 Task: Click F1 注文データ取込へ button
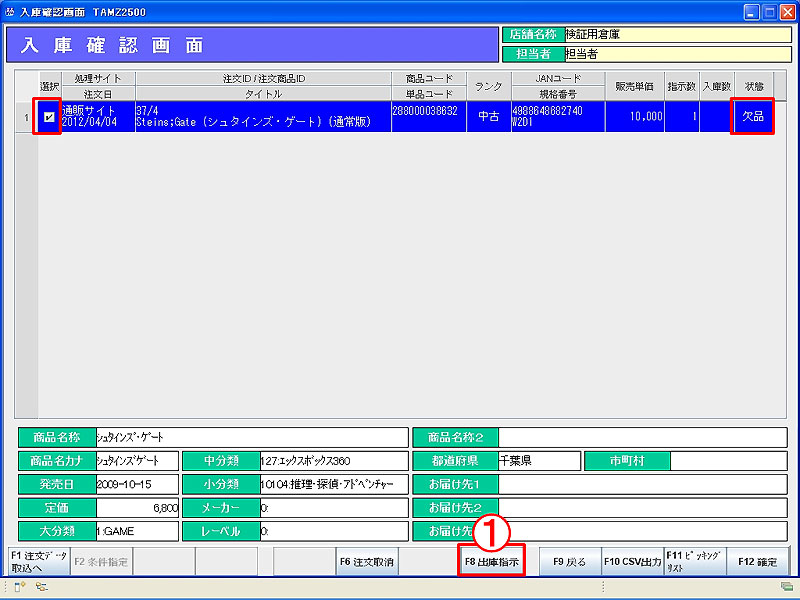(x=38, y=562)
